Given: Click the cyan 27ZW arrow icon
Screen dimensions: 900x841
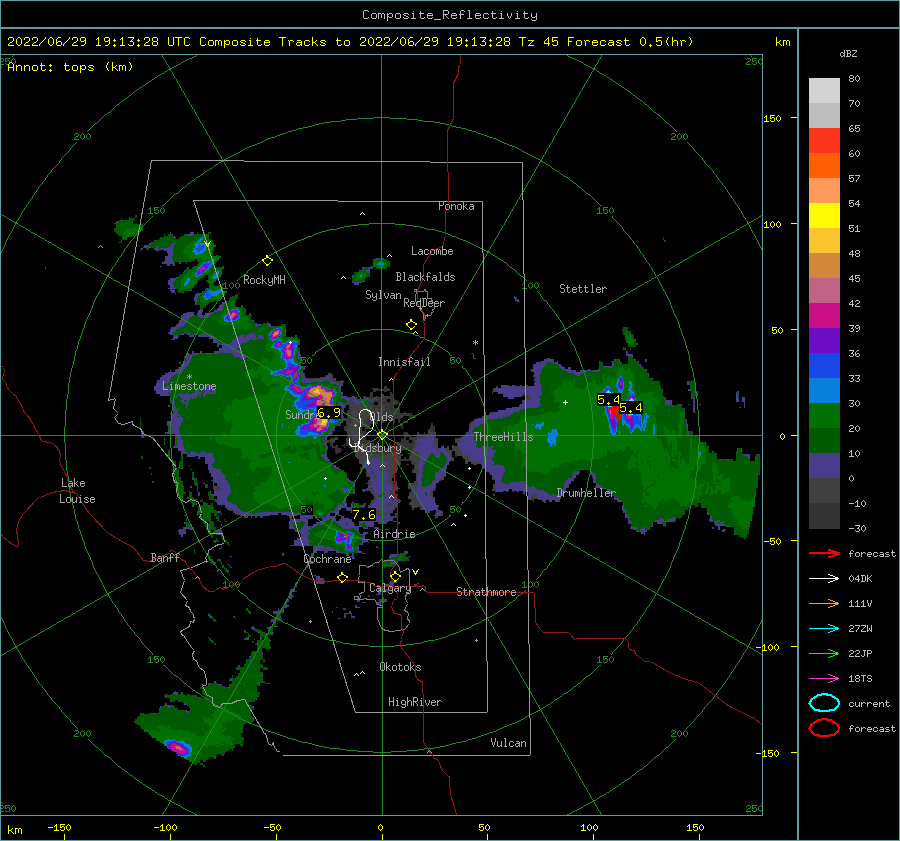Looking at the screenshot, I should coord(824,629).
